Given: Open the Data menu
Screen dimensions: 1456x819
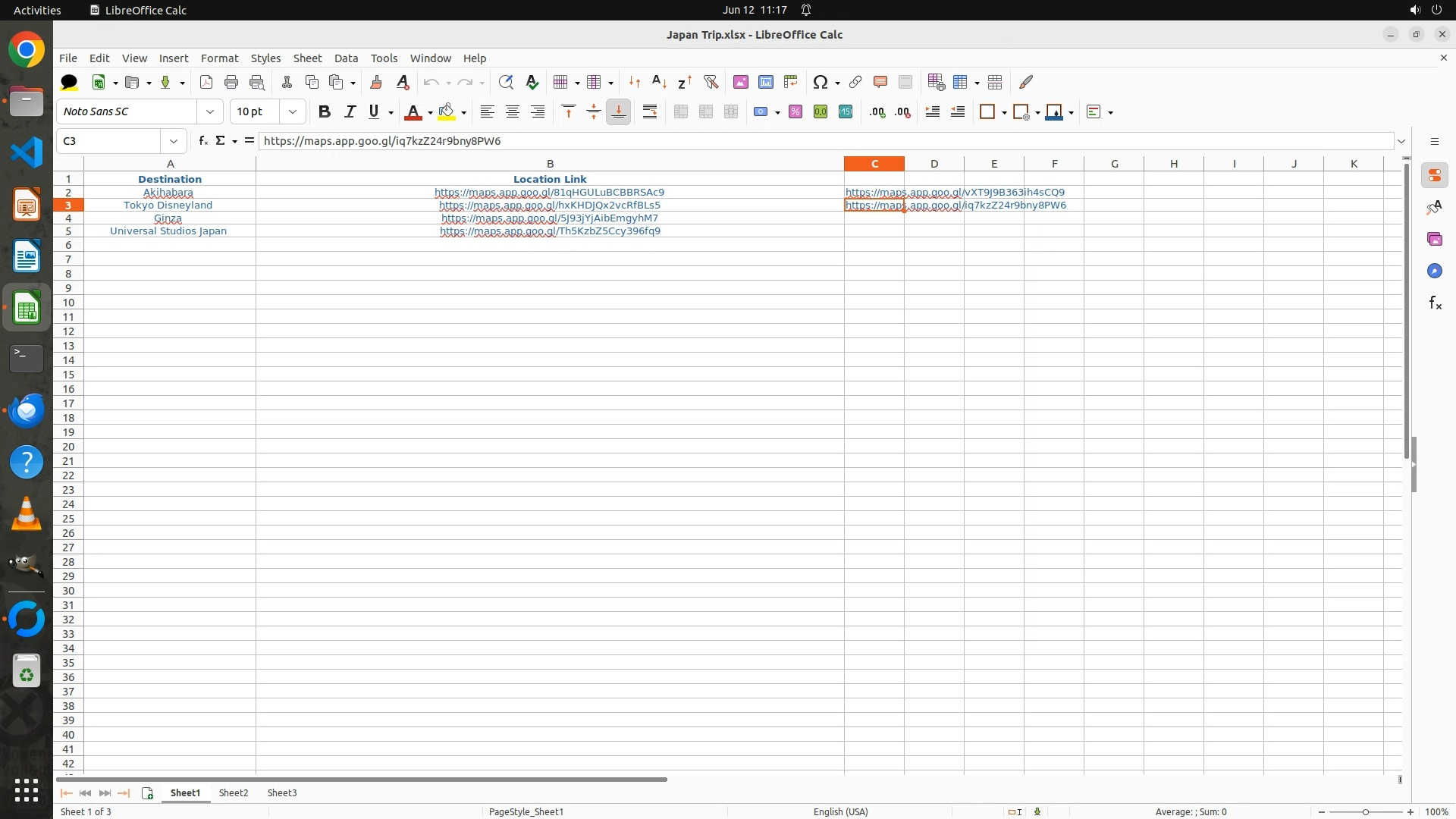Looking at the screenshot, I should tap(346, 58).
